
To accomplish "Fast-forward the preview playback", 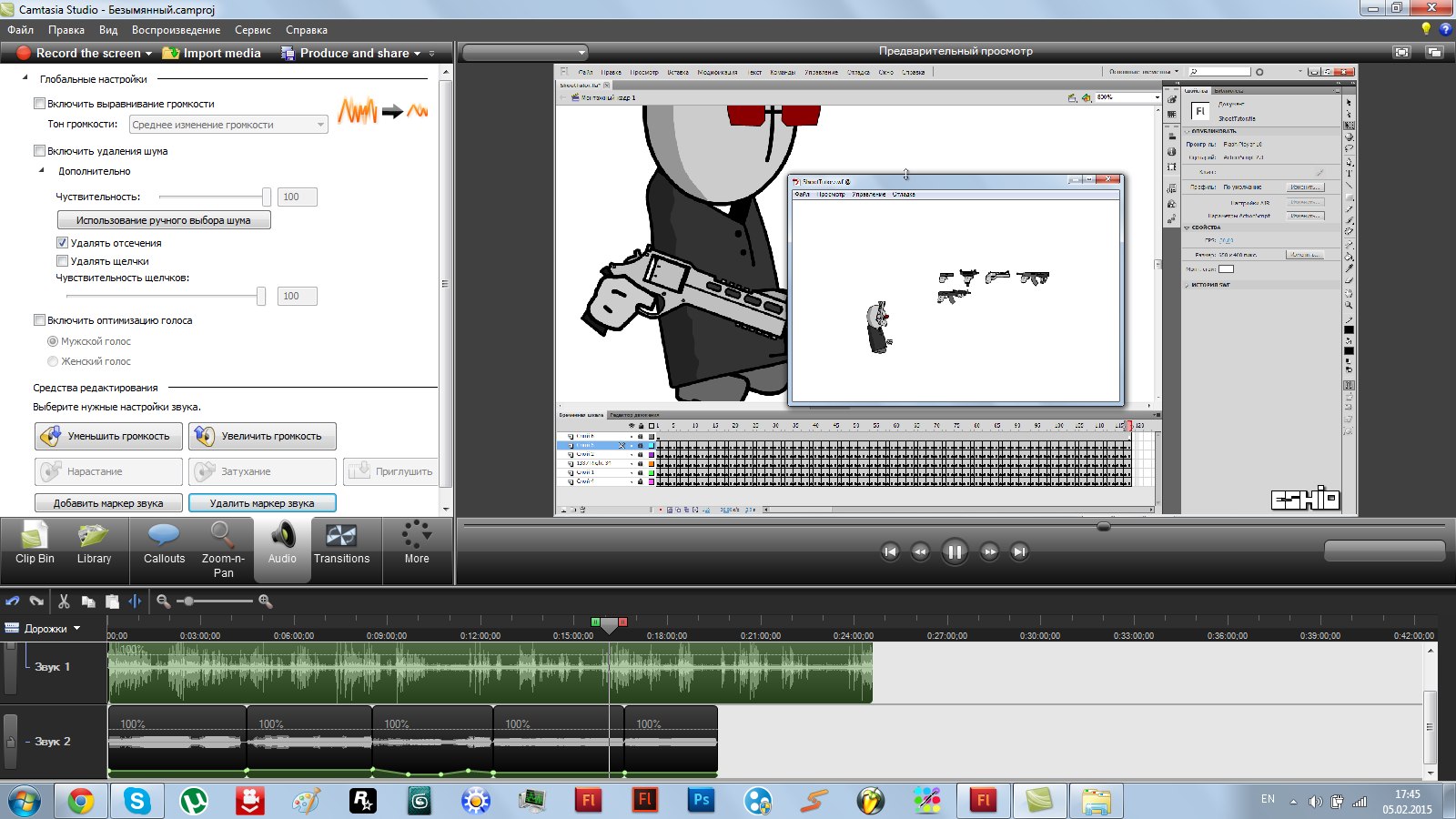I will coord(989,551).
